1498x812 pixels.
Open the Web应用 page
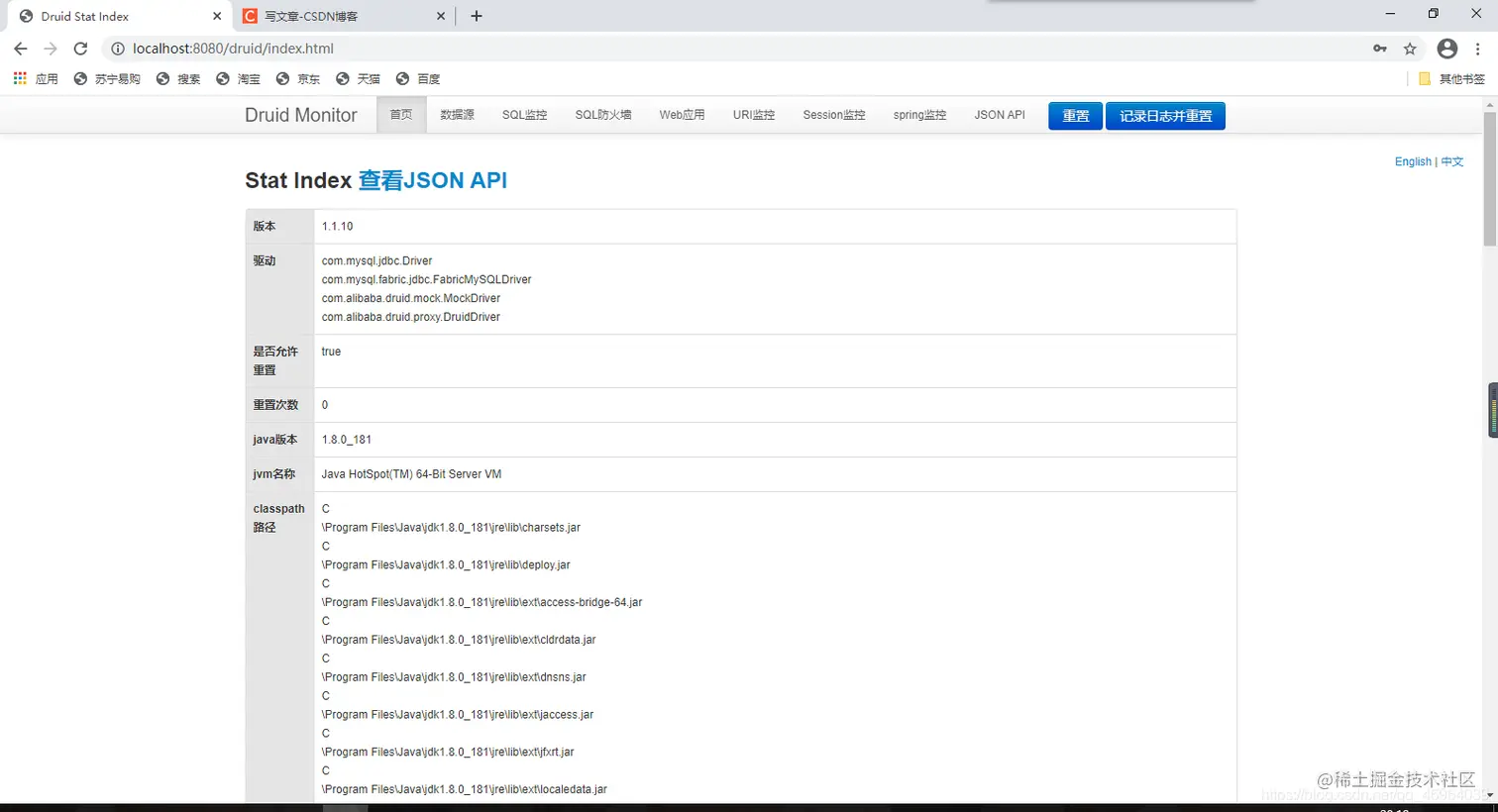(682, 115)
